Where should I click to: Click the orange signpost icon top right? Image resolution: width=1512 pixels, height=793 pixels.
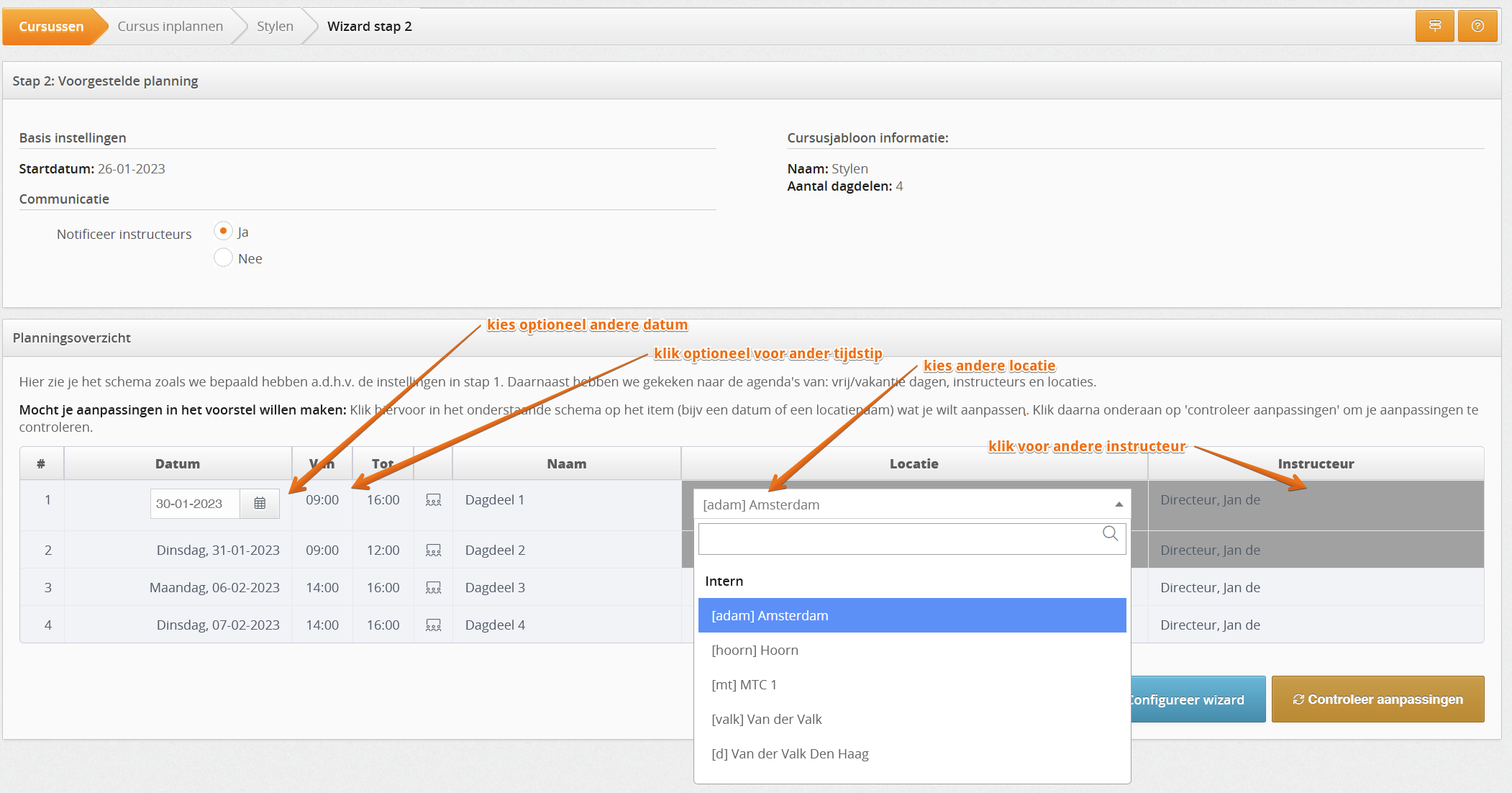click(x=1434, y=27)
